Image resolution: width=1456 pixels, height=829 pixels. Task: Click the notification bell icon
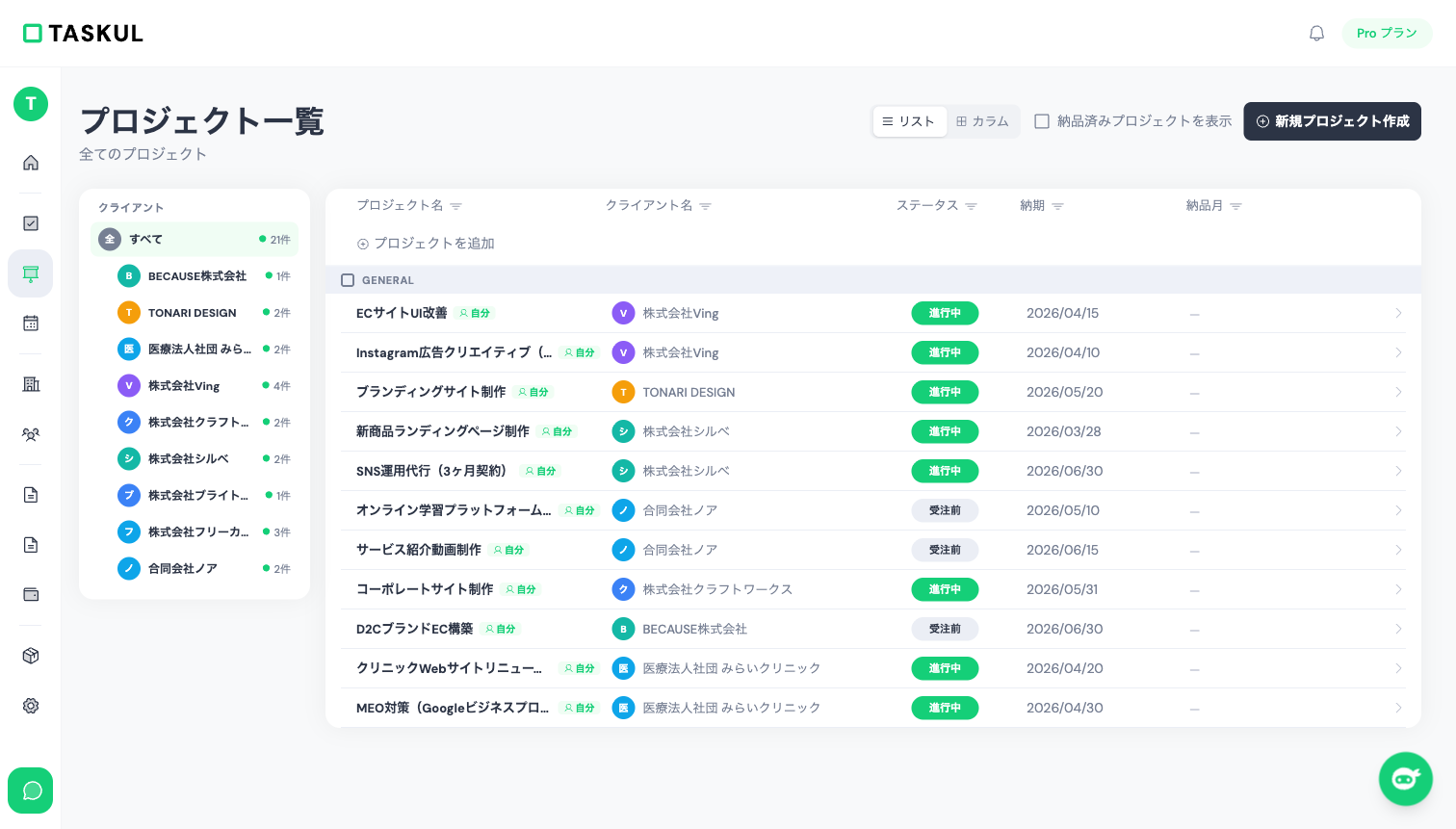[1316, 33]
